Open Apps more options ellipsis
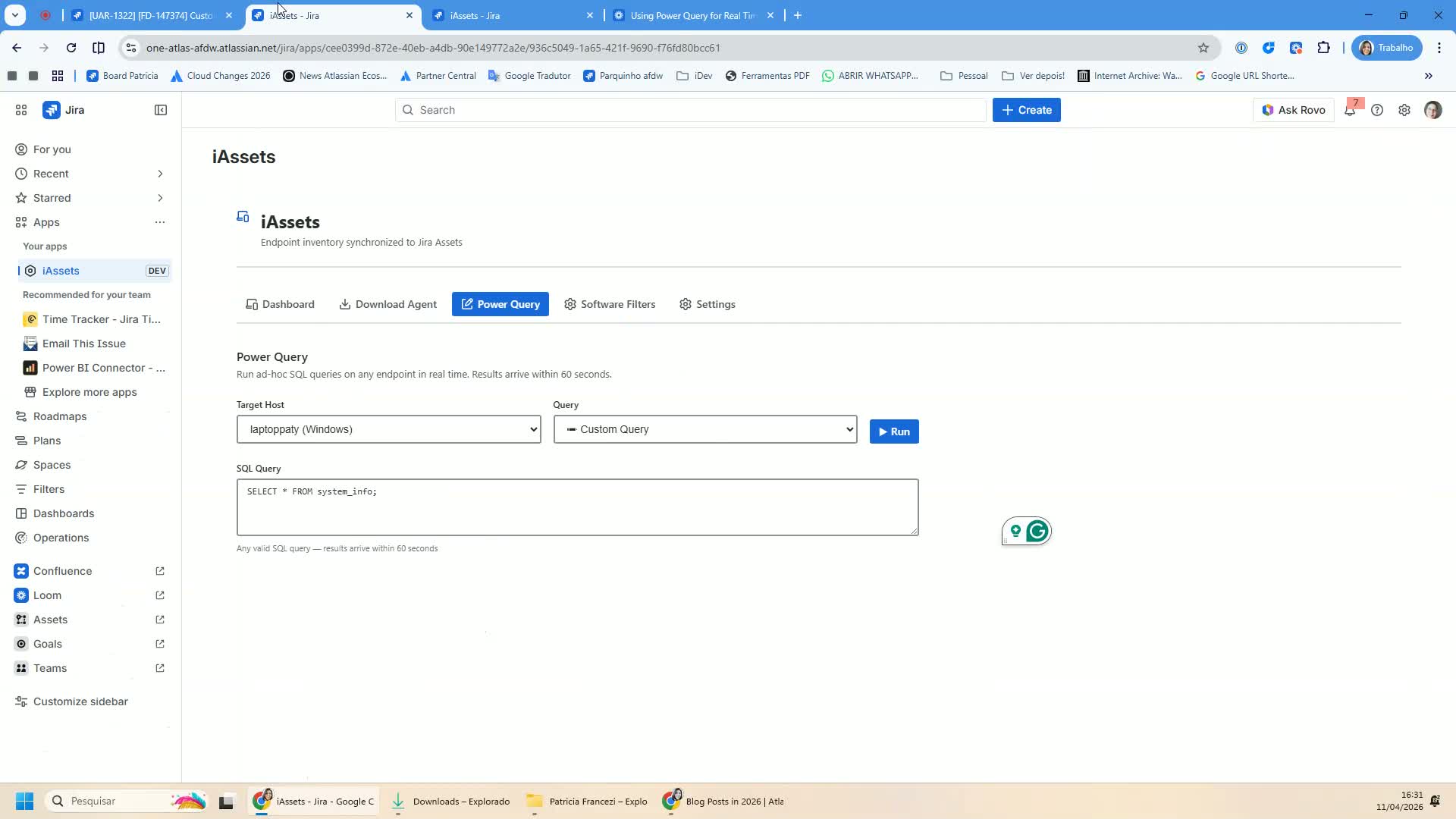 coord(160,222)
